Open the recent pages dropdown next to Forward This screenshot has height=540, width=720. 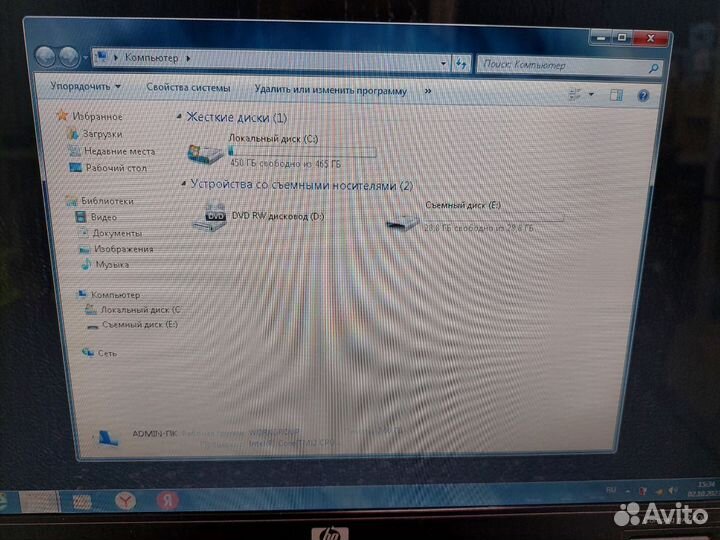85,58
